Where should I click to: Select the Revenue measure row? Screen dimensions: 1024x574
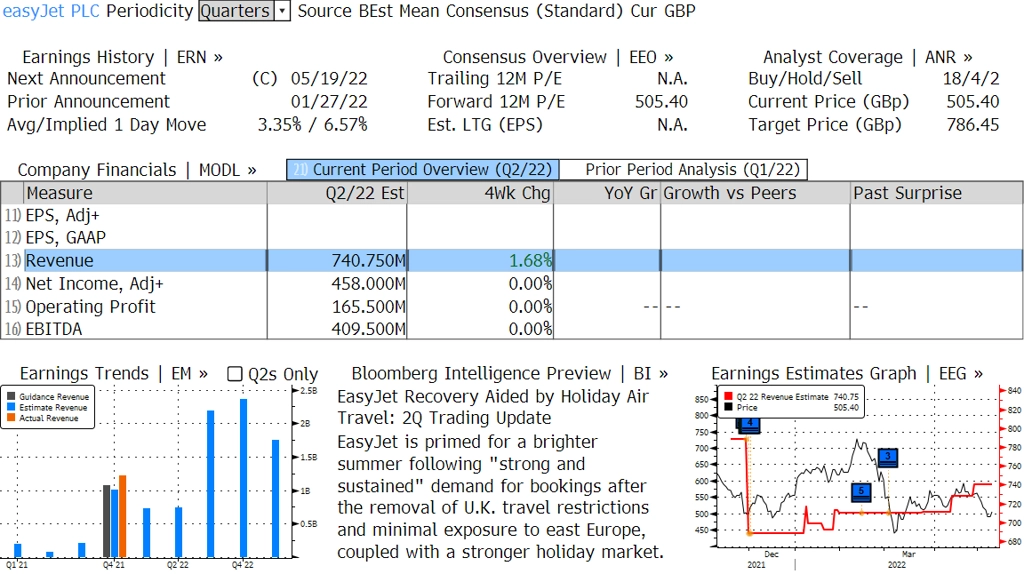511,261
